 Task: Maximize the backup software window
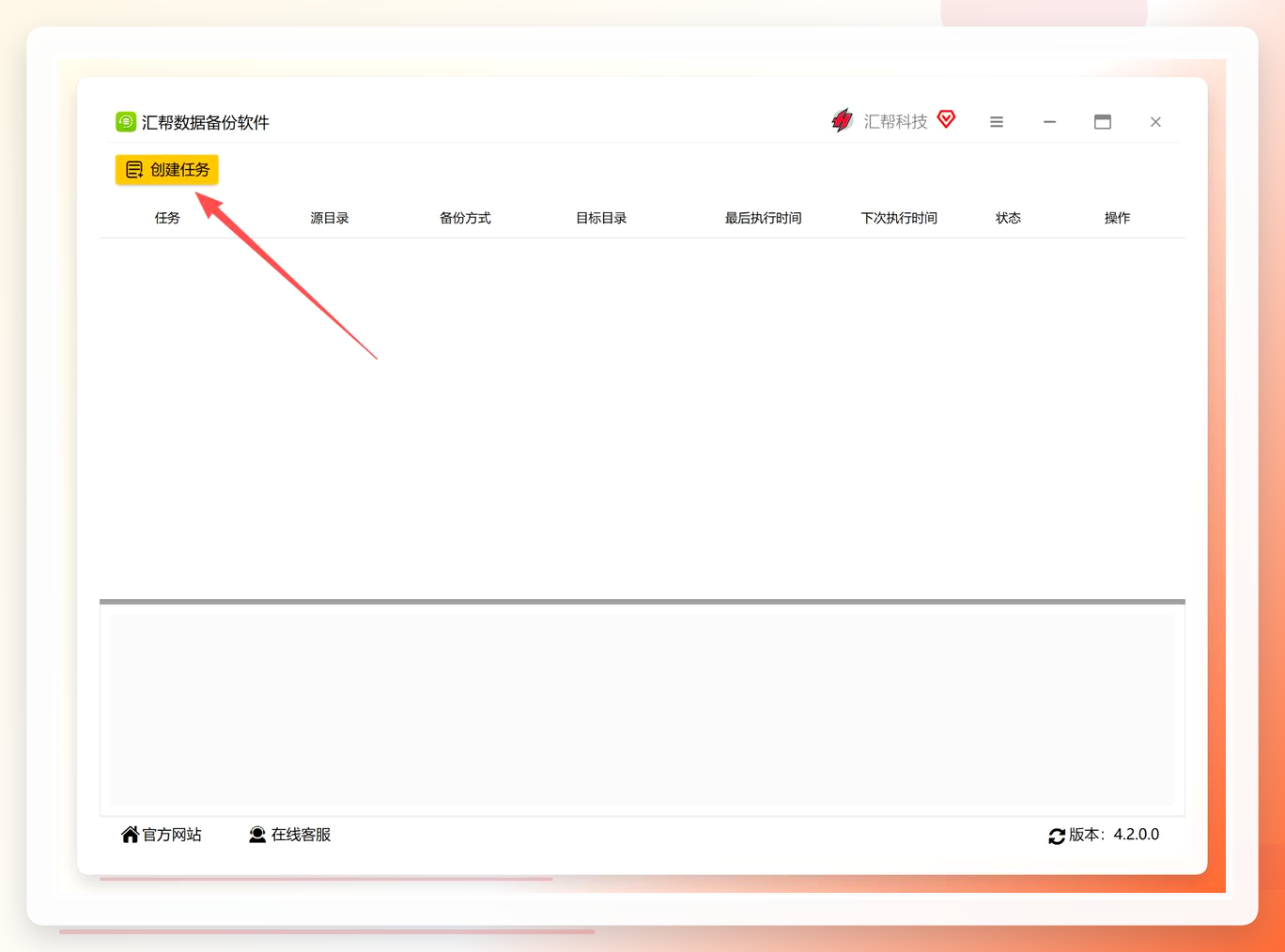coord(1103,122)
